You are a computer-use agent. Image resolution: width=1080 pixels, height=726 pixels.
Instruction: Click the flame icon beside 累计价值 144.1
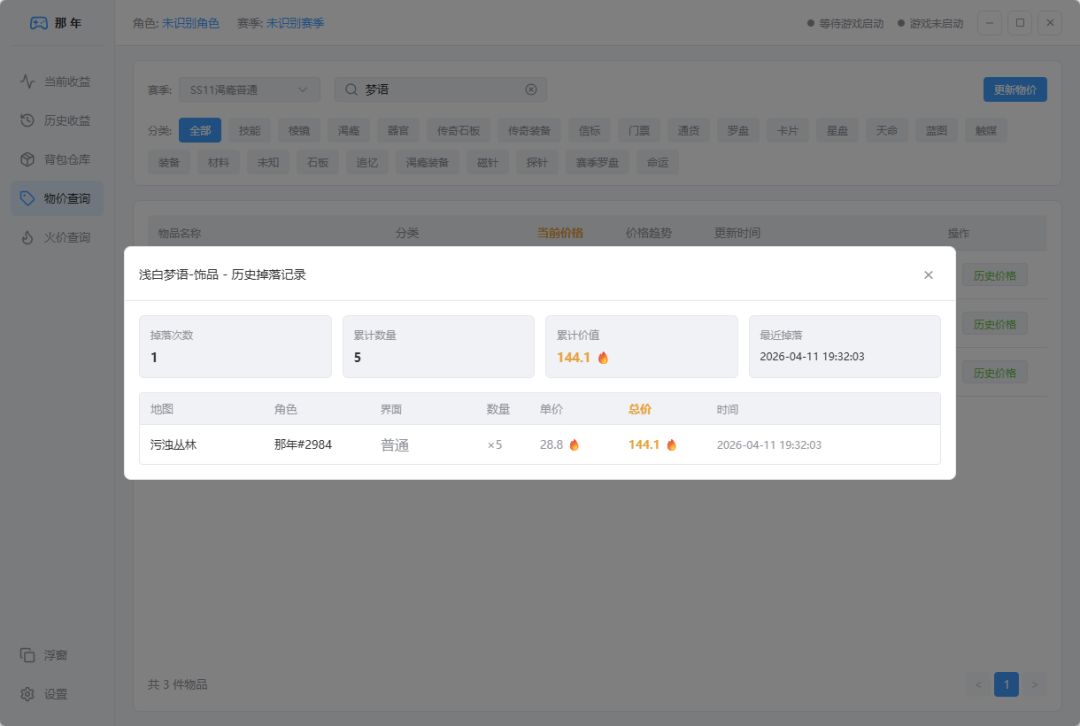pos(603,357)
